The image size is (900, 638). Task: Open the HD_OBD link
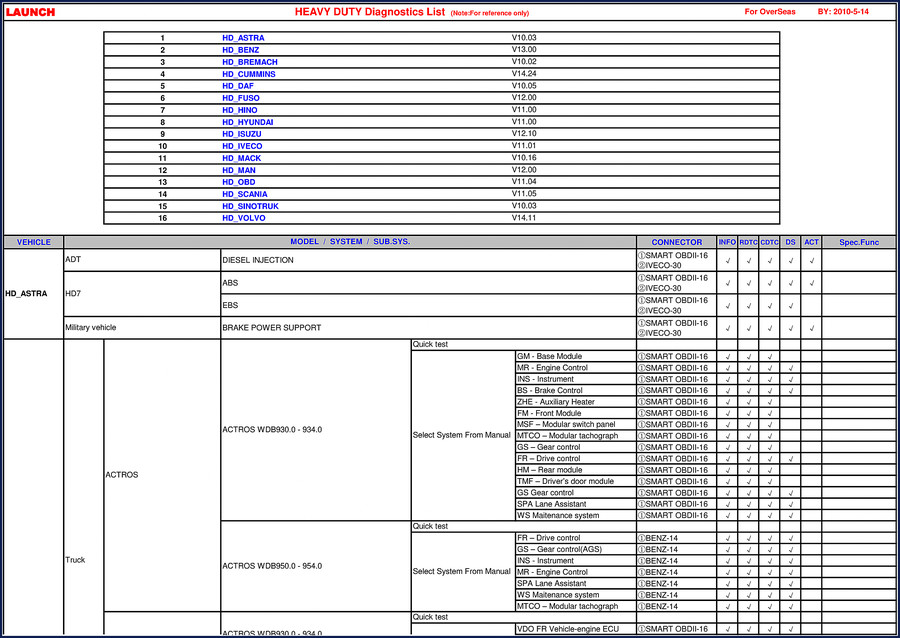[239, 182]
